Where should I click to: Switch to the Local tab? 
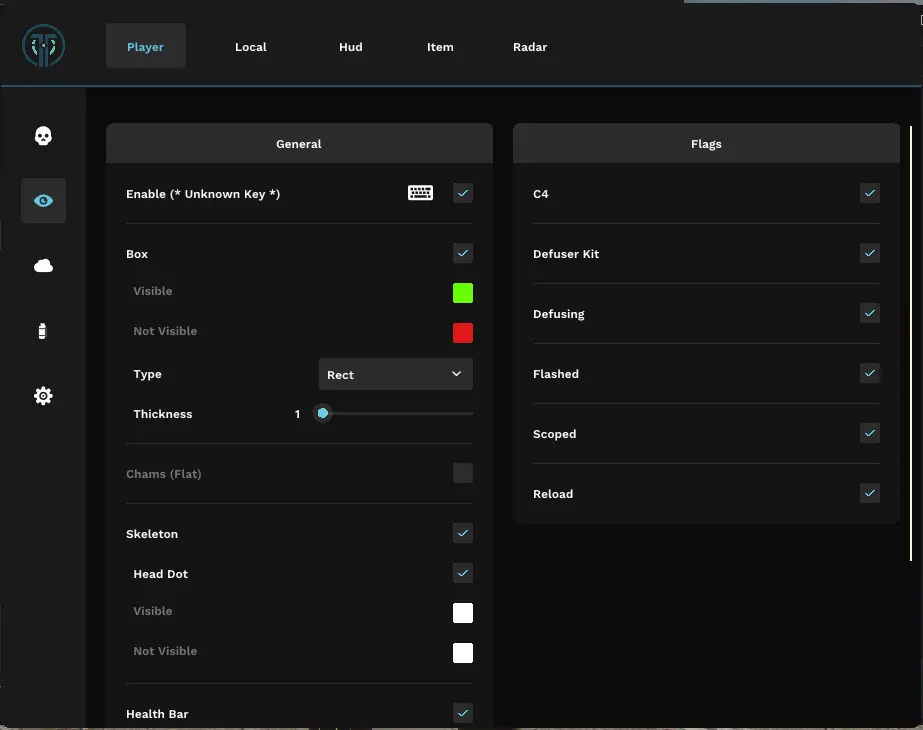(251, 47)
